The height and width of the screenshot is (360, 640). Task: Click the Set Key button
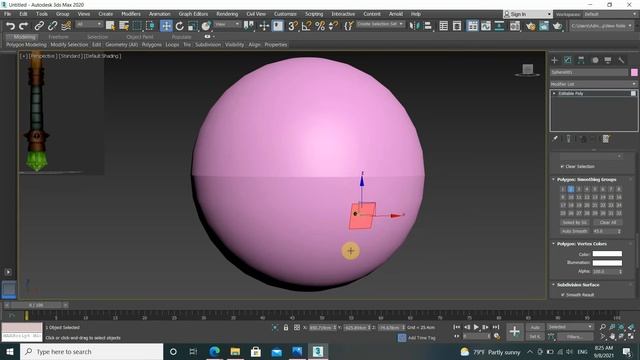(535, 337)
